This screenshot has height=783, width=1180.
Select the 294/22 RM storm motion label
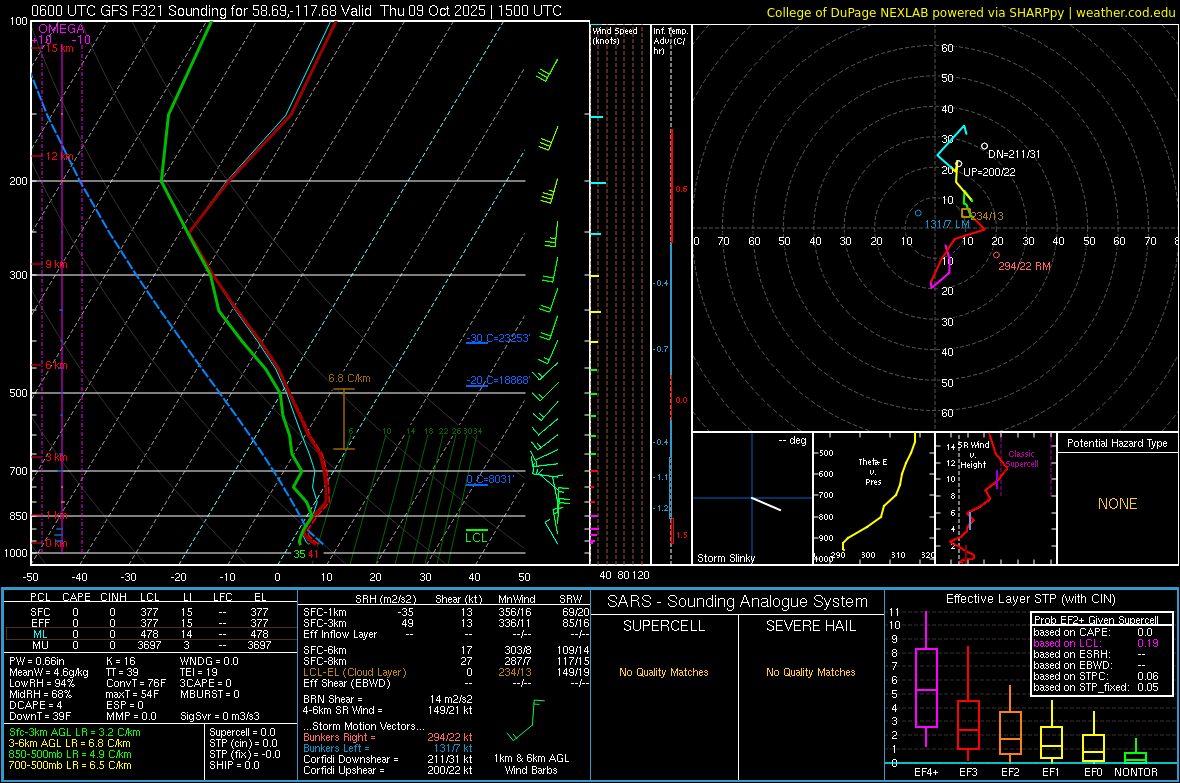pyautogui.click(x=1024, y=266)
